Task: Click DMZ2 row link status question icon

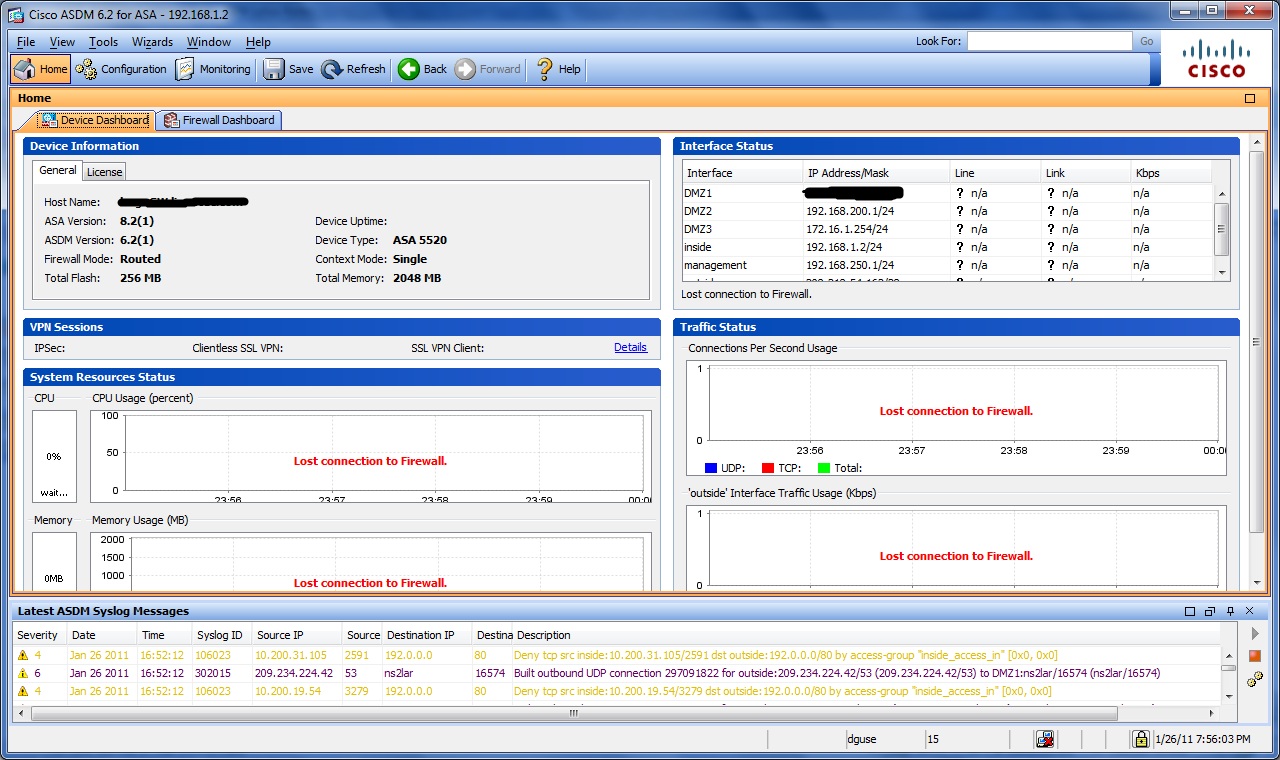Action: click(x=1051, y=211)
